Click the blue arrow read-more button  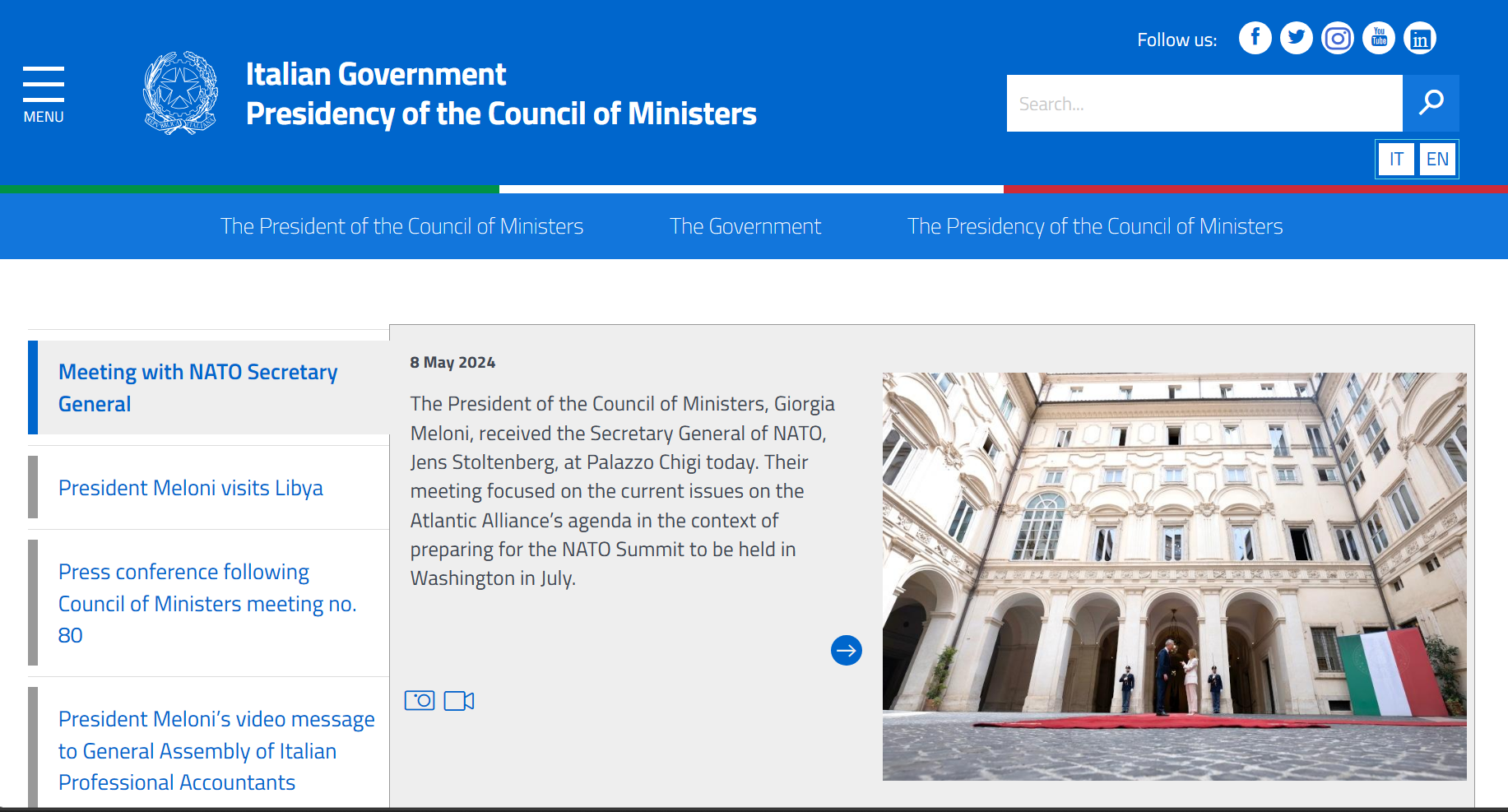846,651
